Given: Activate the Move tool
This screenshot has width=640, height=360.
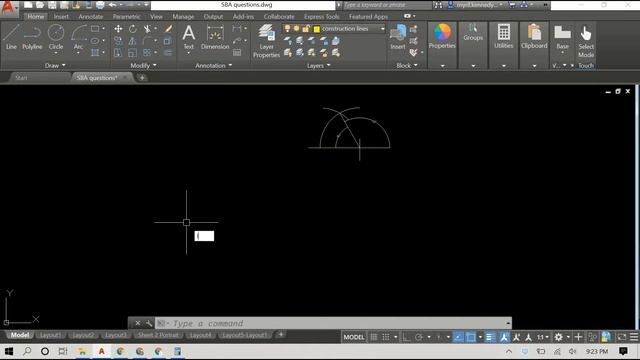Looking at the screenshot, I should point(118,29).
